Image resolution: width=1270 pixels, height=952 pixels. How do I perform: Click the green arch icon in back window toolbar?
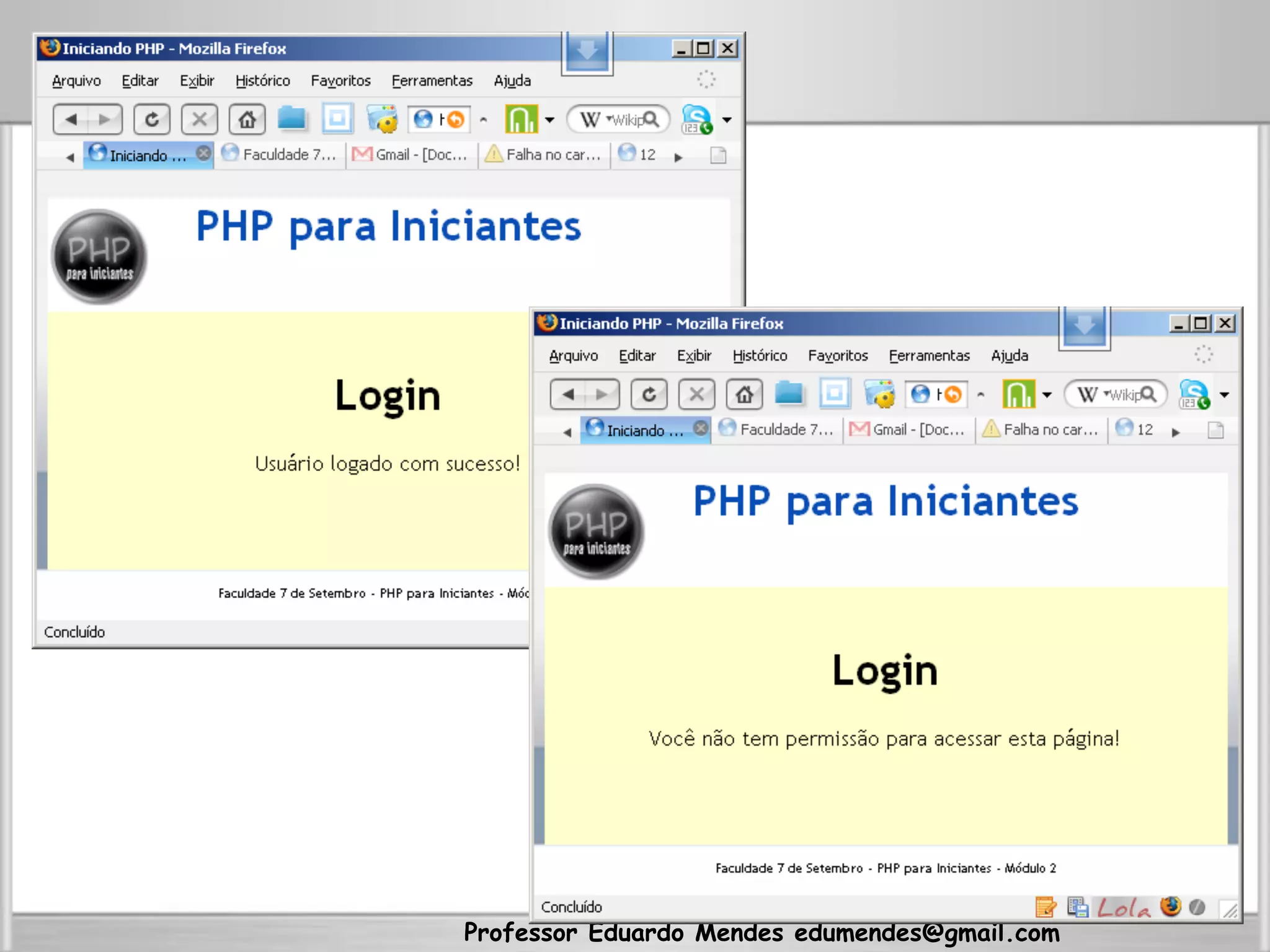[x=521, y=118]
